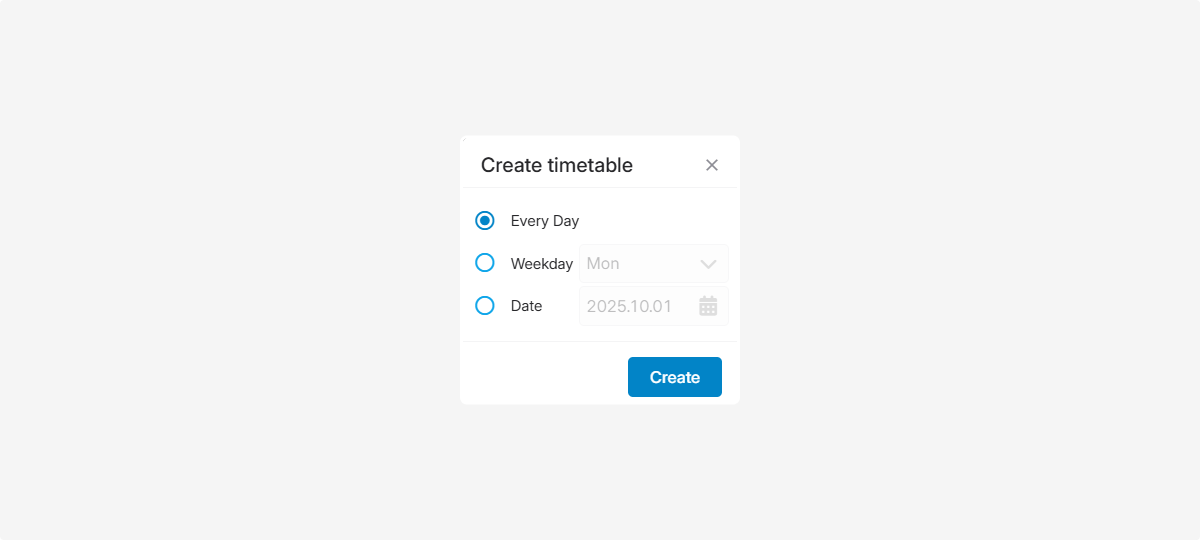The width and height of the screenshot is (1200, 540).
Task: Close the Create timetable dialog
Action: click(712, 165)
